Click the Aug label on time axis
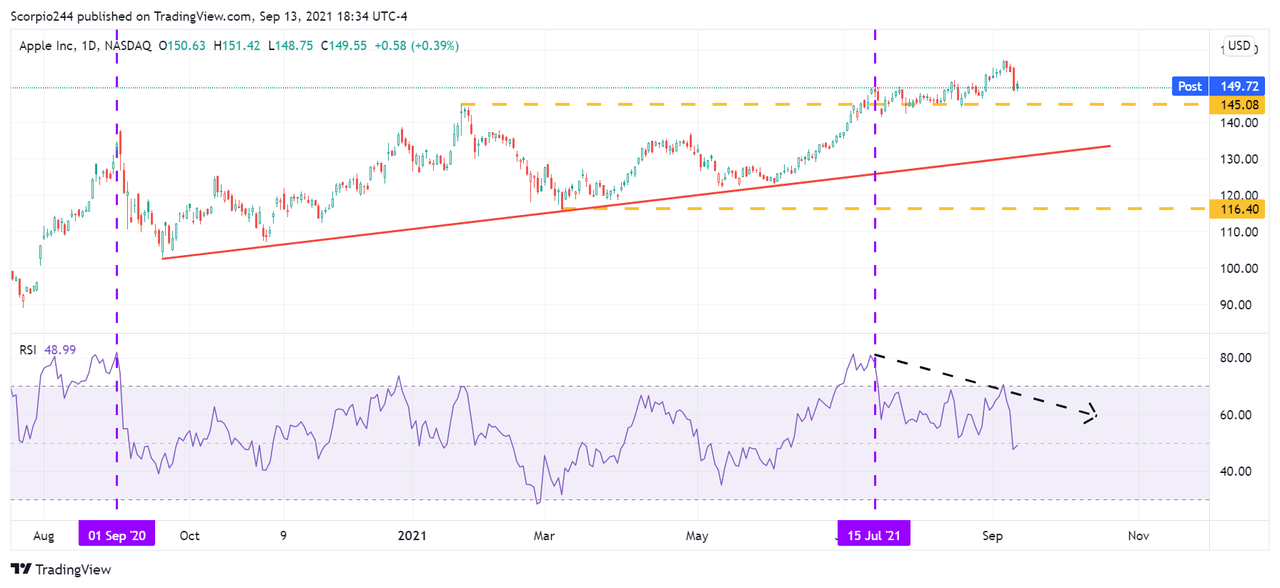 point(45,536)
